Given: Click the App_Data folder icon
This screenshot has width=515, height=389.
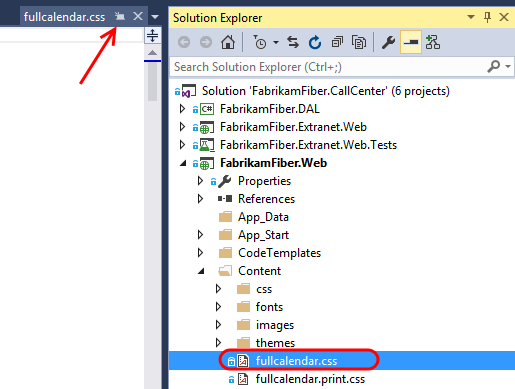Looking at the screenshot, I should (x=225, y=217).
